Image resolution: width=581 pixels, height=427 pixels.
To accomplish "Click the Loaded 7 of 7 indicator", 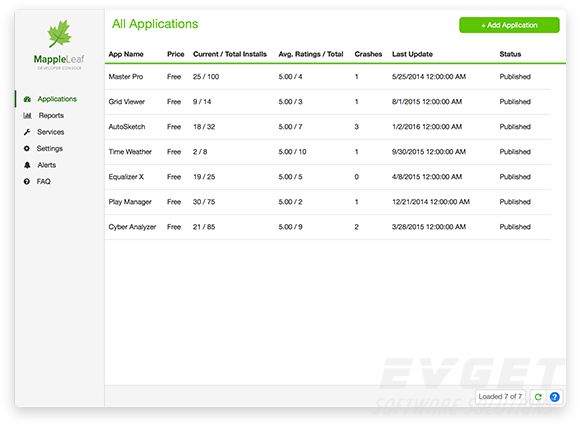I will [x=500, y=397].
